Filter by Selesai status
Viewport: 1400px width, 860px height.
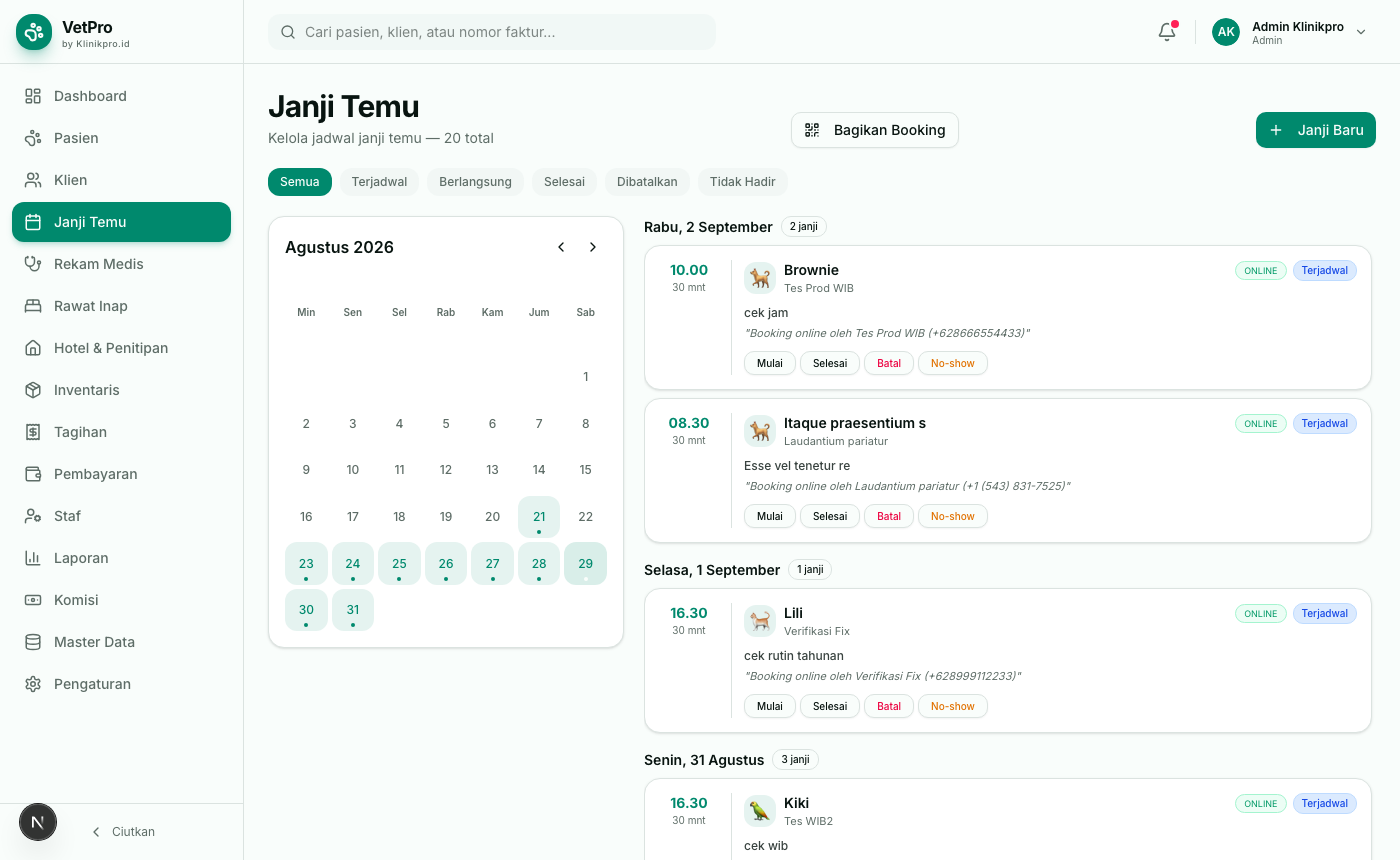tap(564, 182)
